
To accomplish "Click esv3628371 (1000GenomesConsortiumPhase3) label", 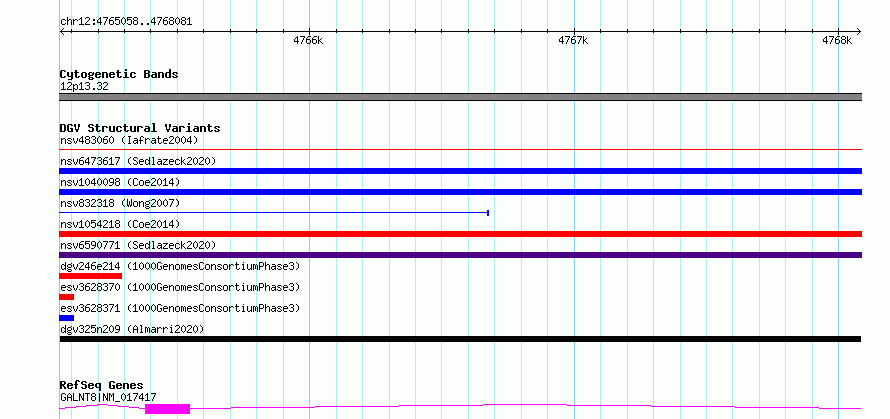I will pos(180,308).
